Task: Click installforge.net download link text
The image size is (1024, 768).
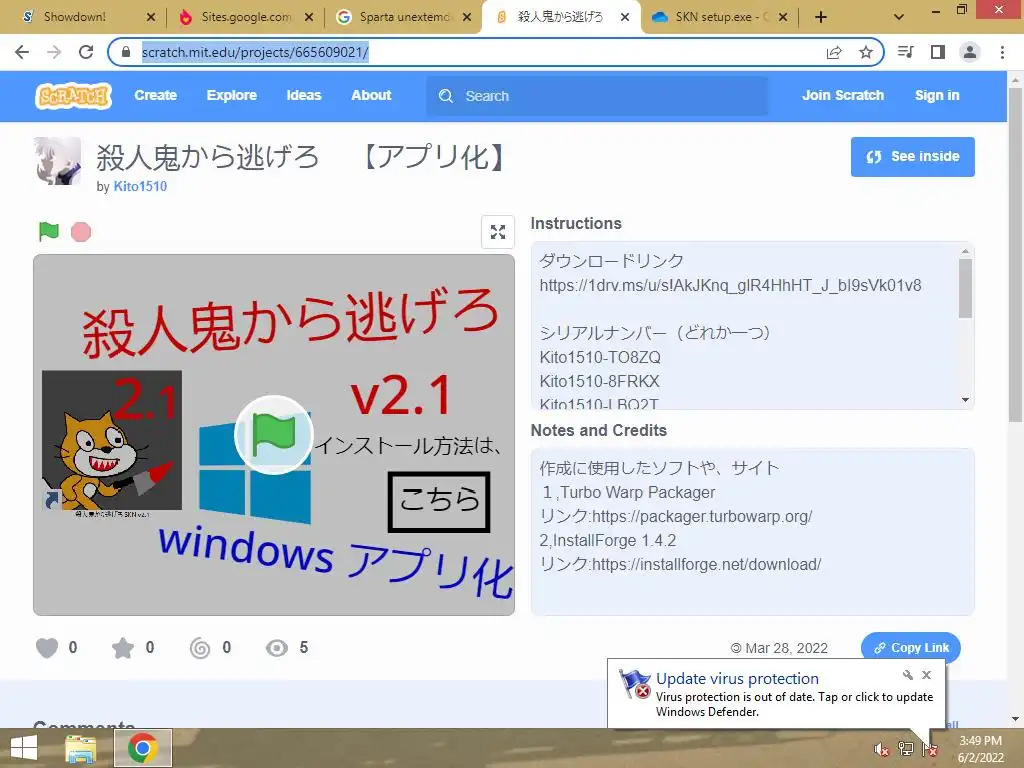Action: 707,564
